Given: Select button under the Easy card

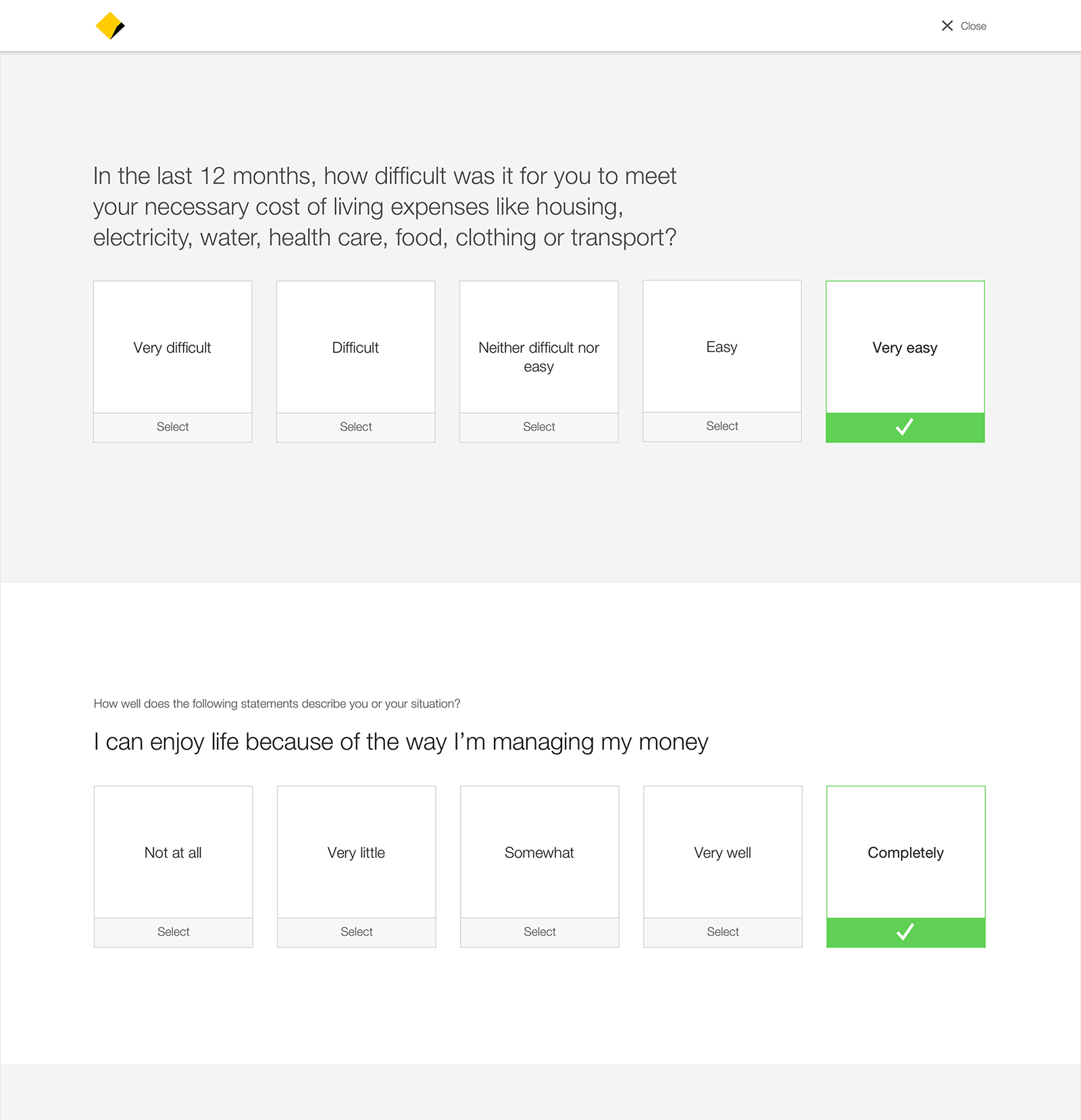Looking at the screenshot, I should point(722,426).
